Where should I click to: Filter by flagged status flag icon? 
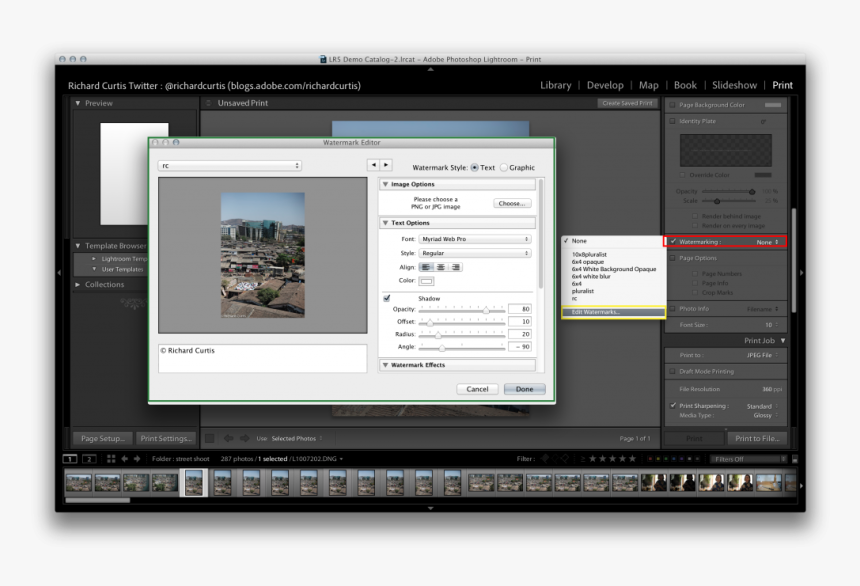[x=545, y=459]
